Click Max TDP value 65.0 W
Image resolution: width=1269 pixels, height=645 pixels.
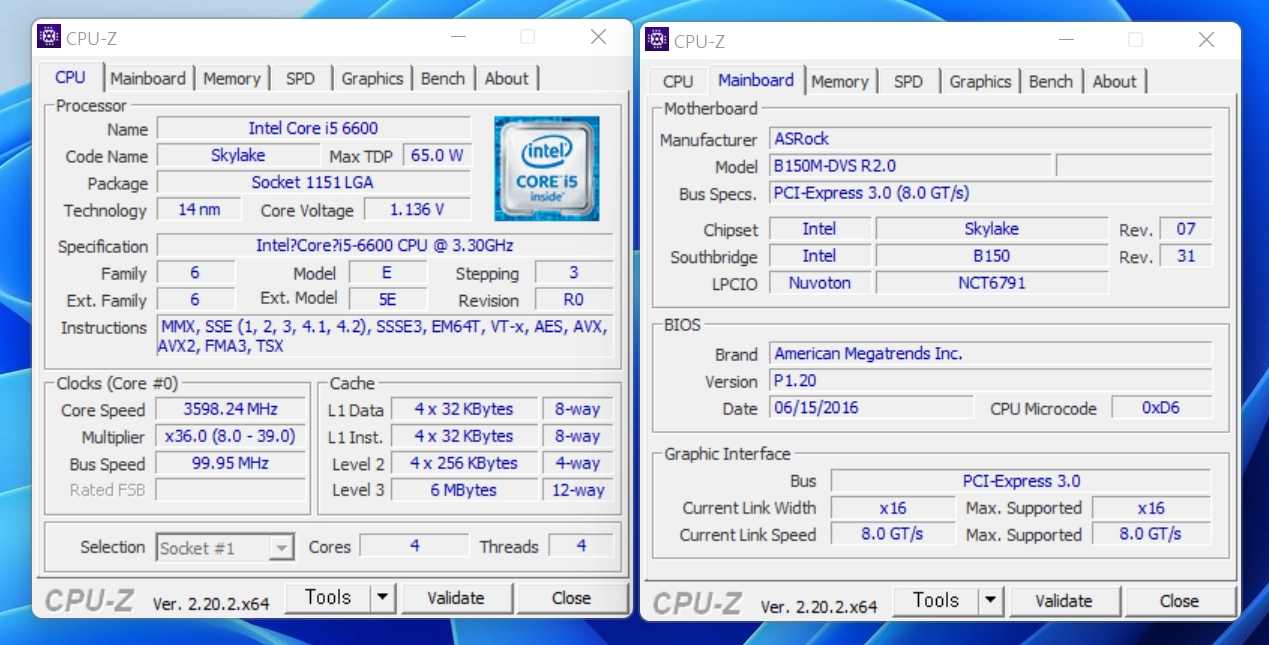point(436,155)
